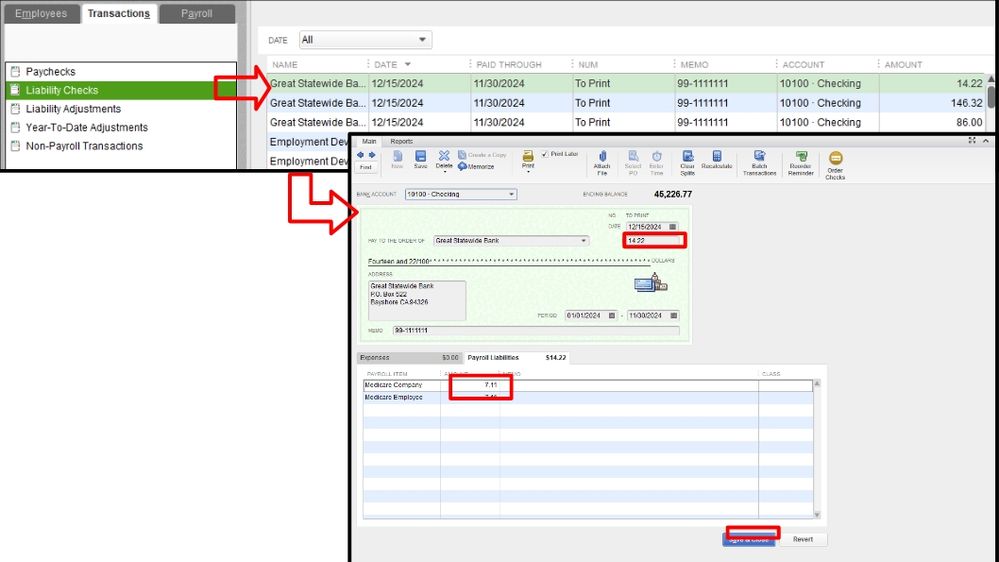999x562 pixels.
Task: Select the Transactions tab
Action: [x=119, y=13]
